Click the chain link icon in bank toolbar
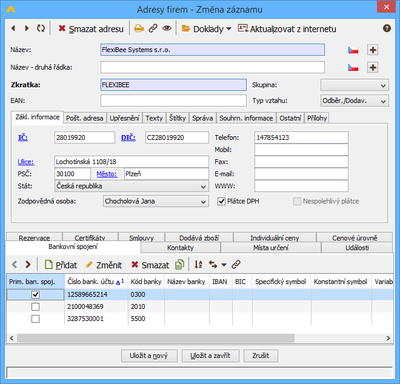The width and height of the screenshot is (400, 384). pyautogui.click(x=236, y=265)
